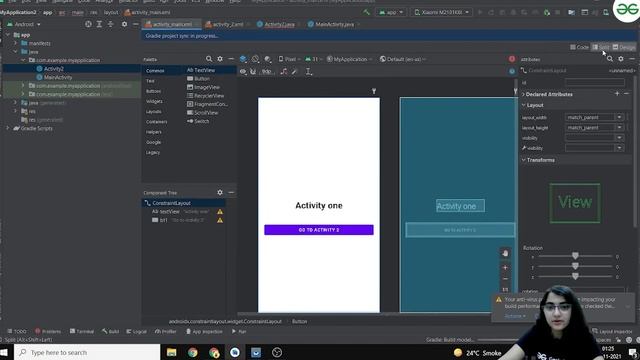
Task: Minimize the Component Tree panel
Action: [x=231, y=192]
